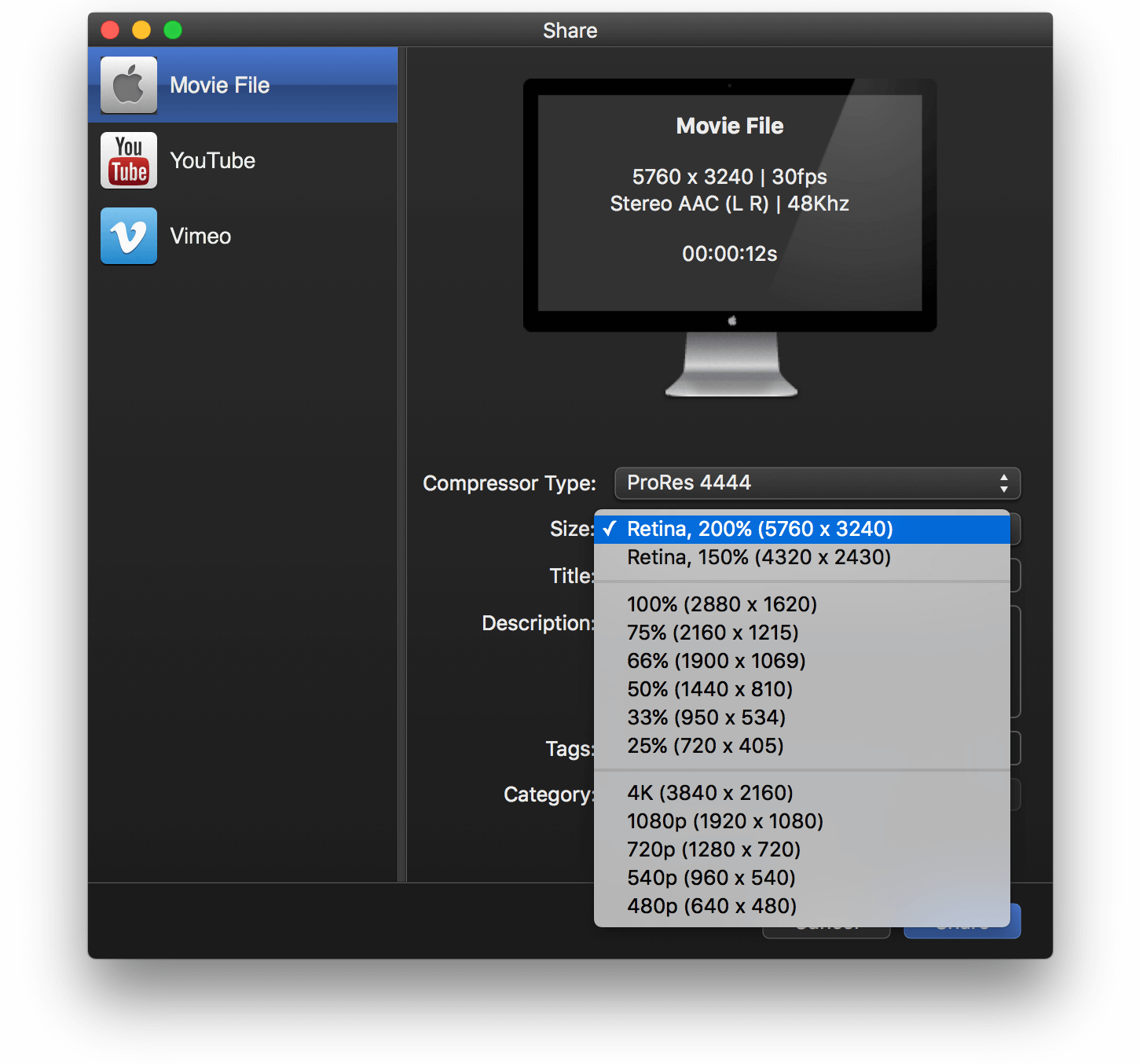Choose the 66% (1900 x 1069) size
Screen dimensions: 1140x1064
coord(801,661)
